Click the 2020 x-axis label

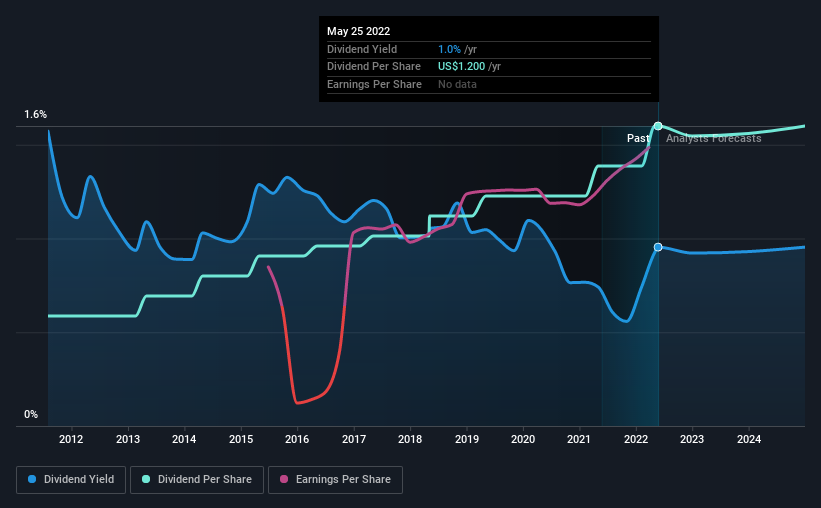tap(523, 439)
